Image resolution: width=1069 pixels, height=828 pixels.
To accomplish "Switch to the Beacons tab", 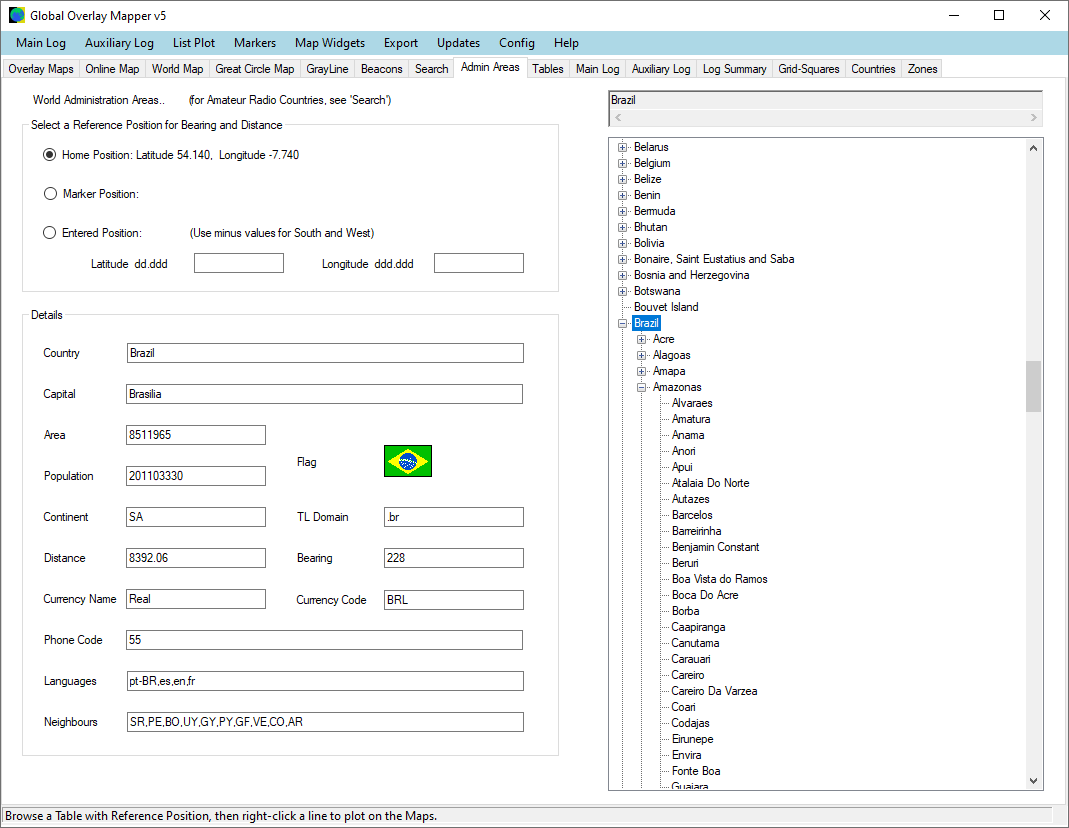I will [x=382, y=69].
